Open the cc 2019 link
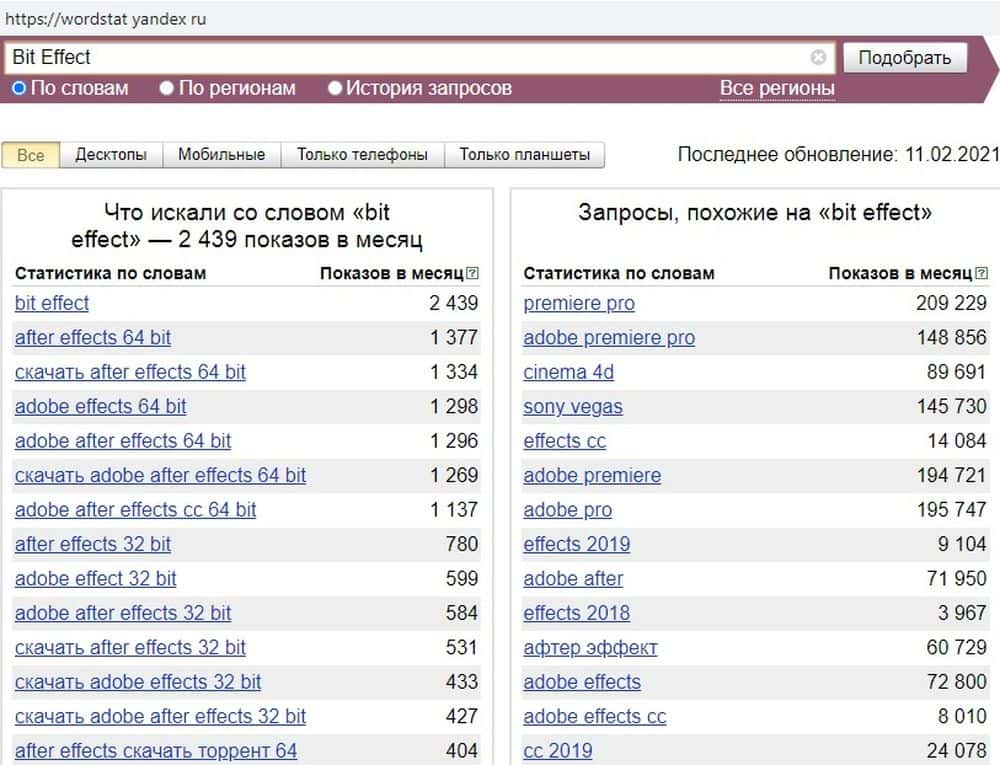1000x765 pixels. (558, 751)
